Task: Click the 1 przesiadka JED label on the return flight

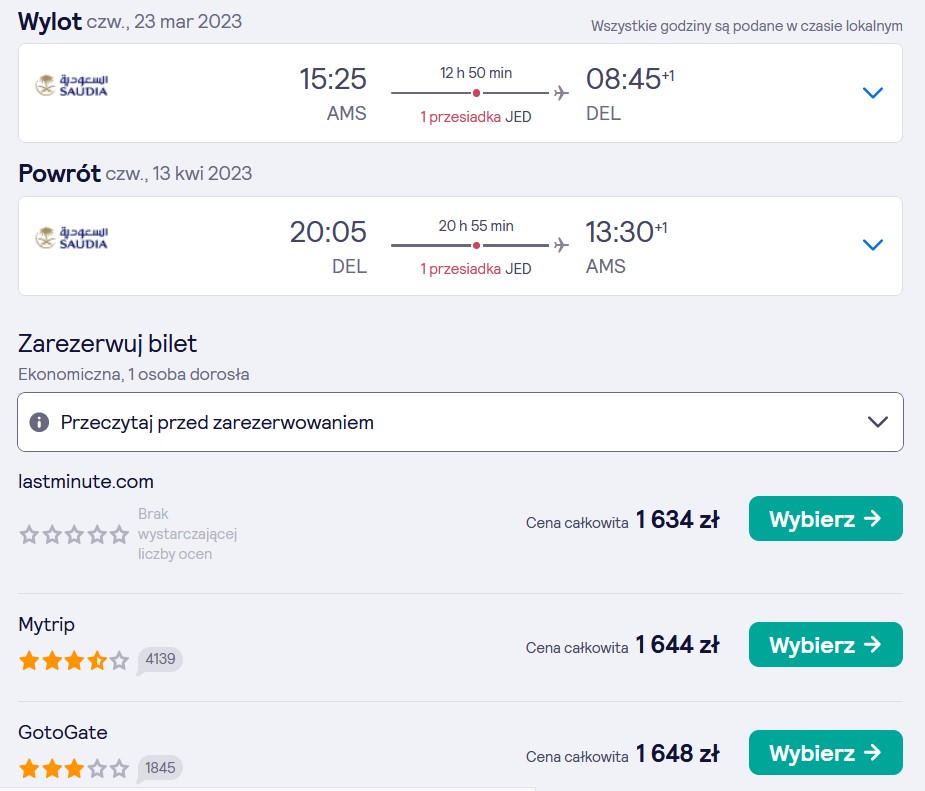Action: pos(475,269)
